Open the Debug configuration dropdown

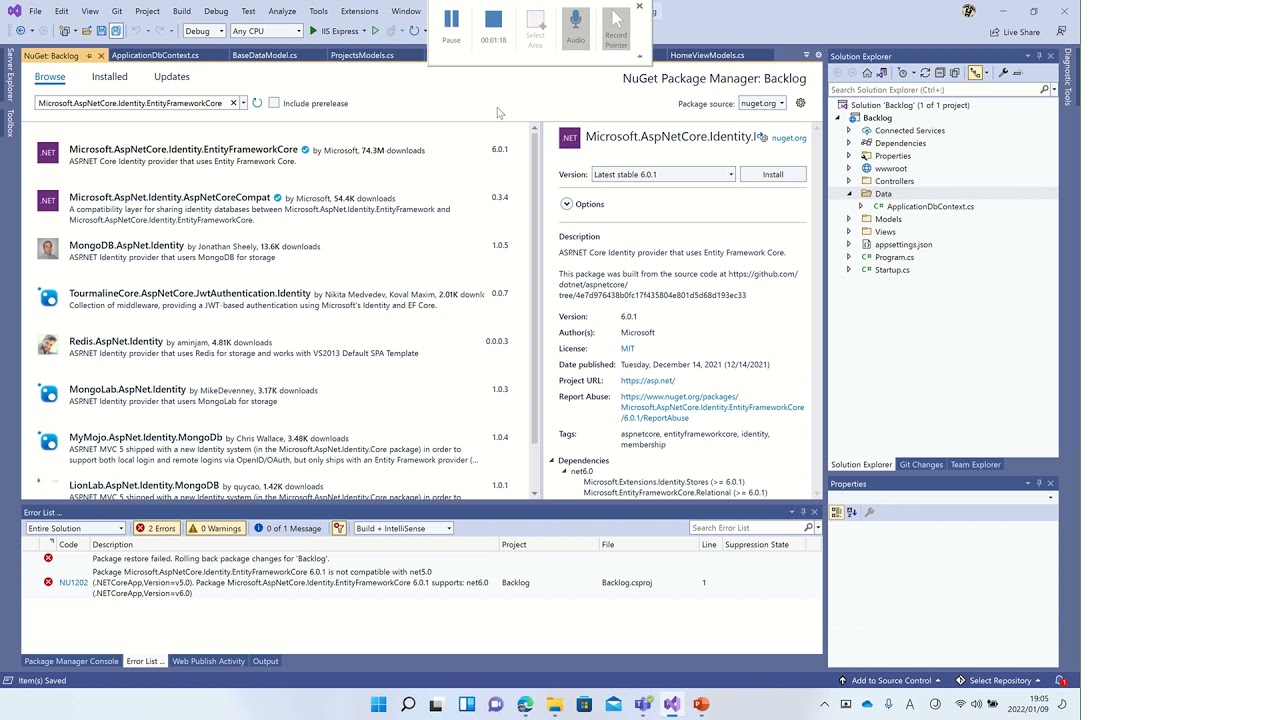pos(205,31)
